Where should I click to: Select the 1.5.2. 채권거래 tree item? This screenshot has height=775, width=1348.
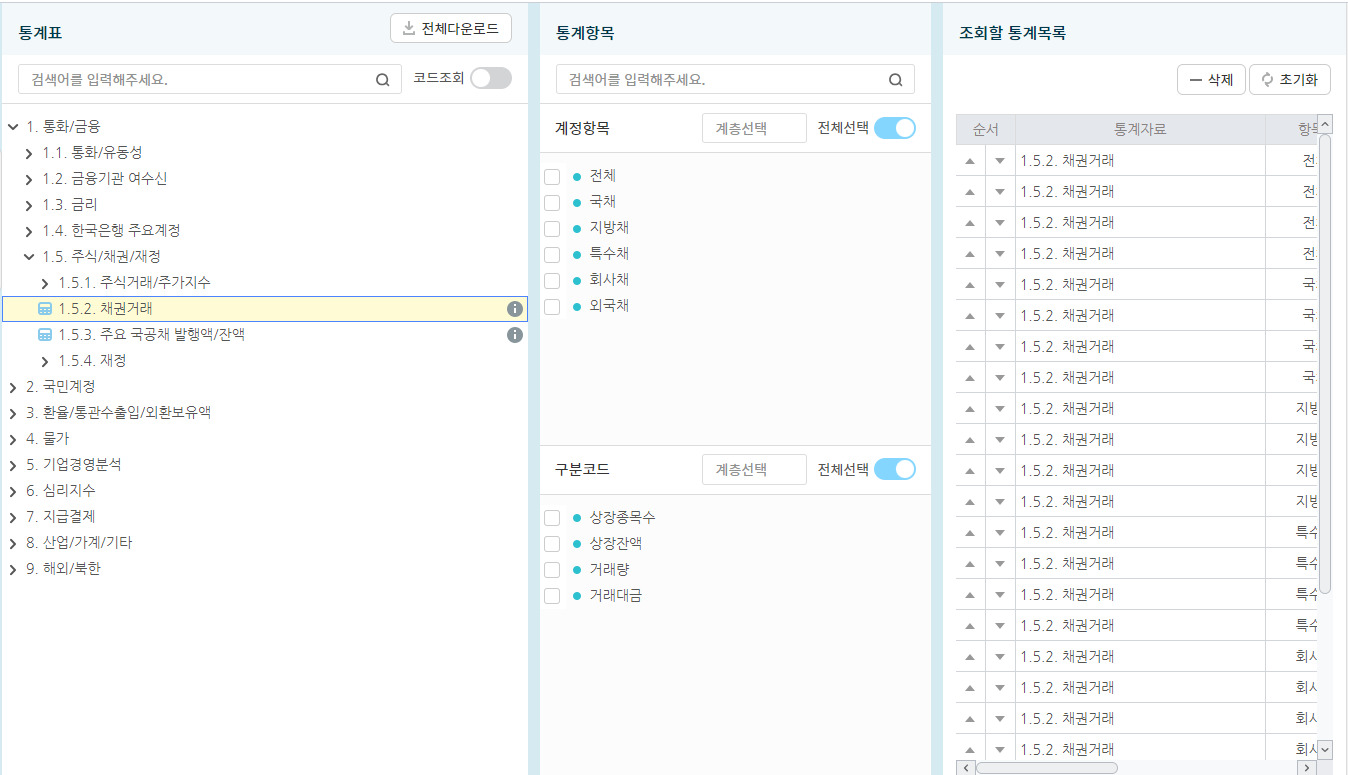[x=265, y=309]
